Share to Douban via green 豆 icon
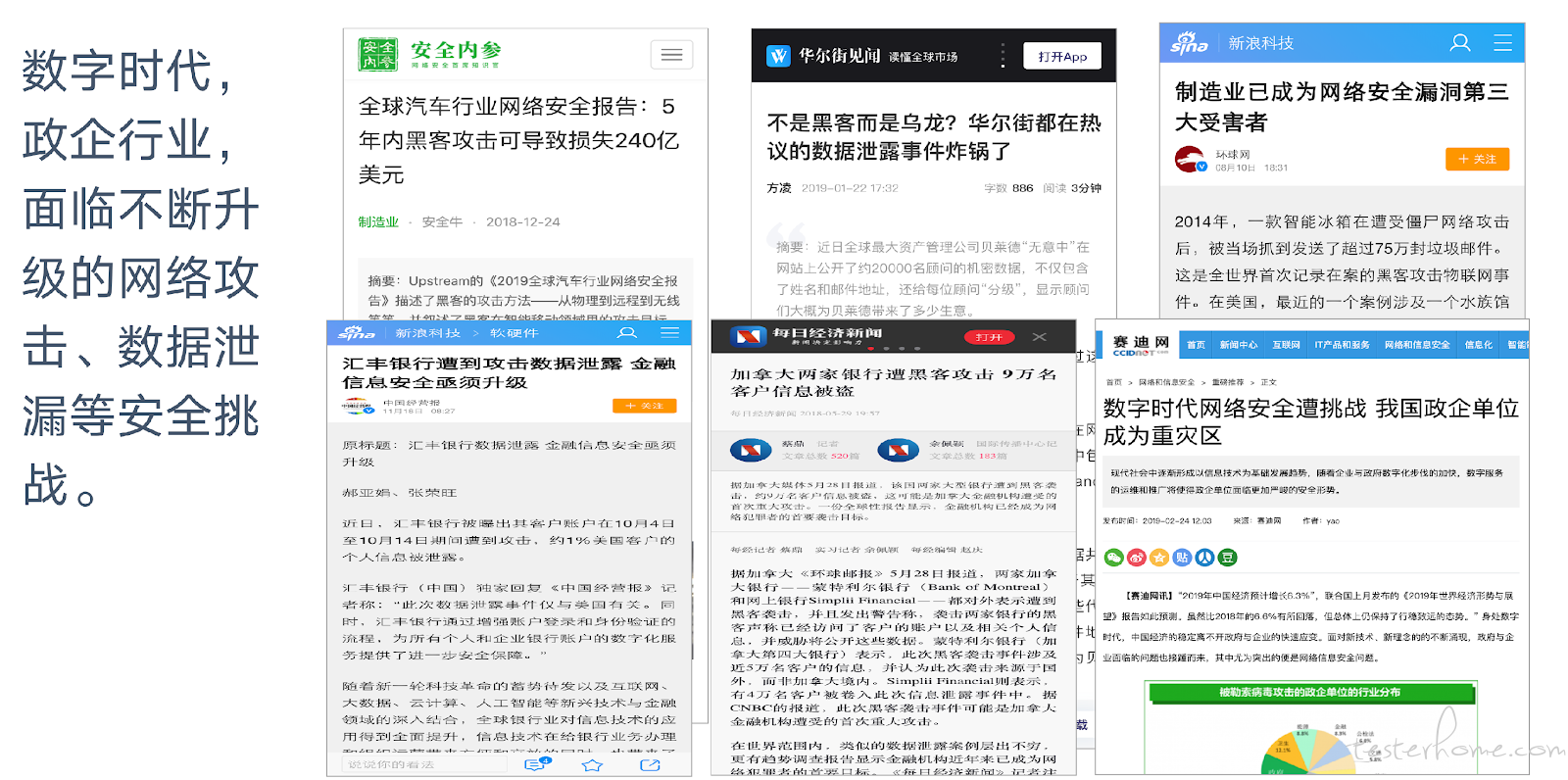 click(x=1227, y=558)
